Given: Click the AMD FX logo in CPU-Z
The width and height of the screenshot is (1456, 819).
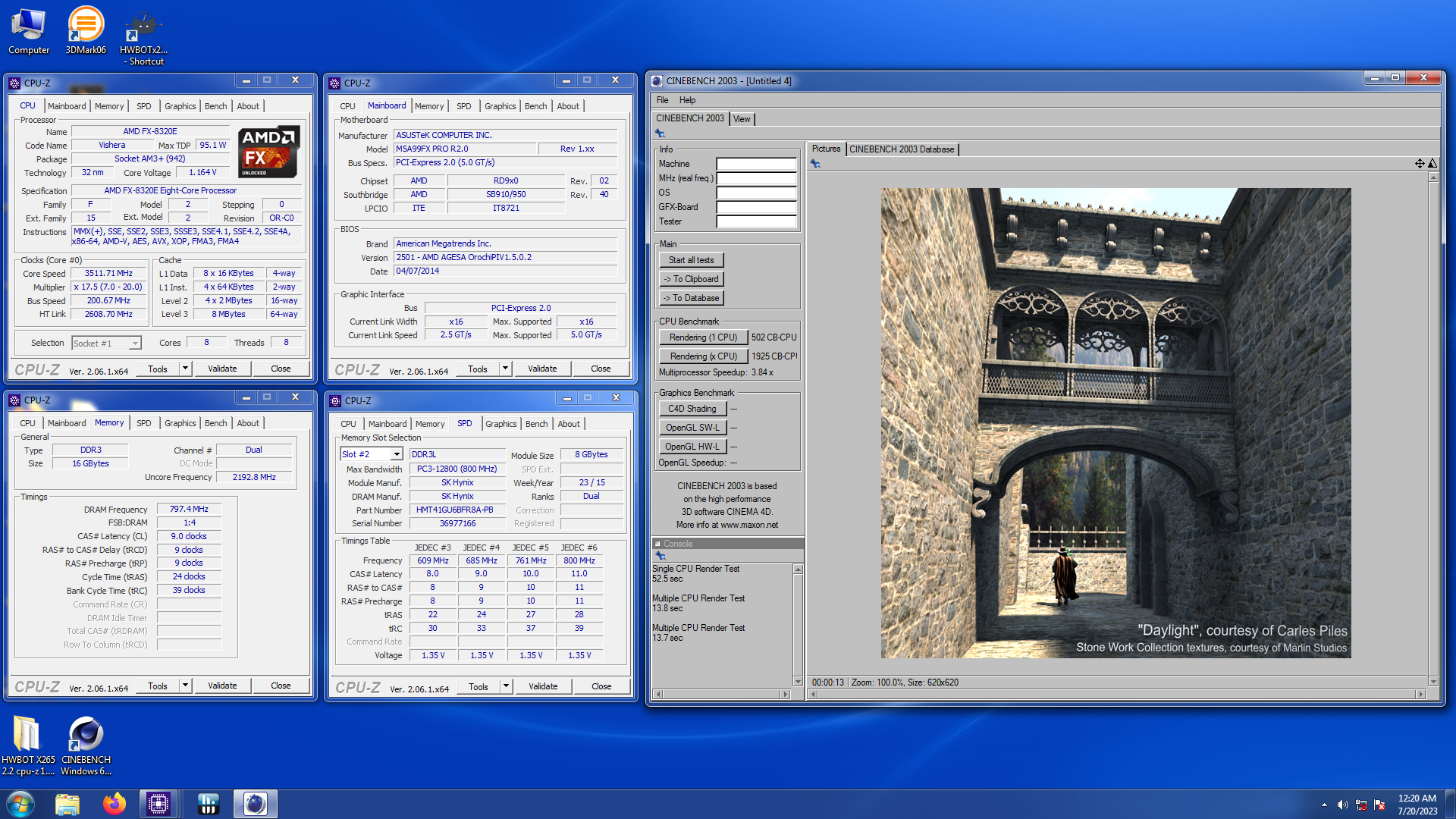Looking at the screenshot, I should (268, 152).
